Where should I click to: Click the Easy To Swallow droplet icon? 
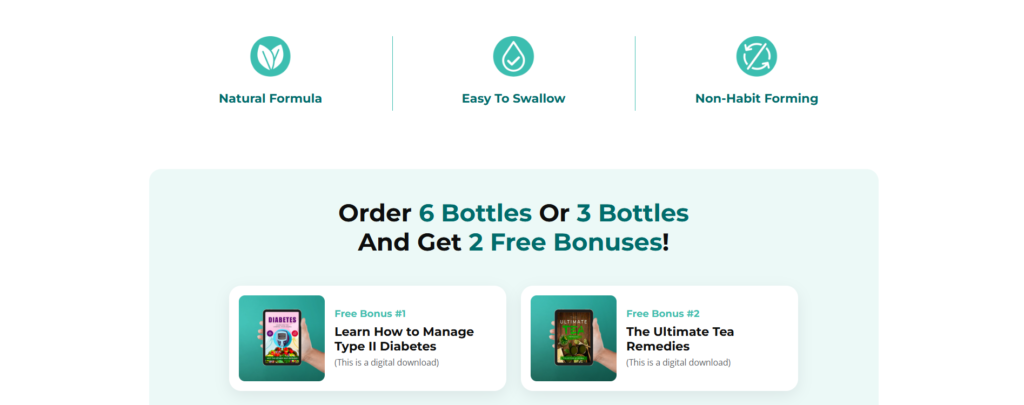tap(513, 56)
